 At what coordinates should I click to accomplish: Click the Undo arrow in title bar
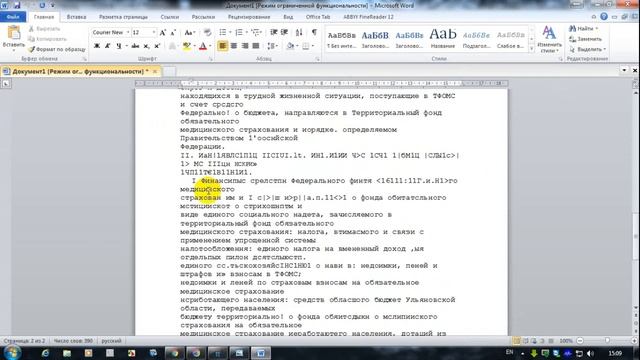point(42,6)
